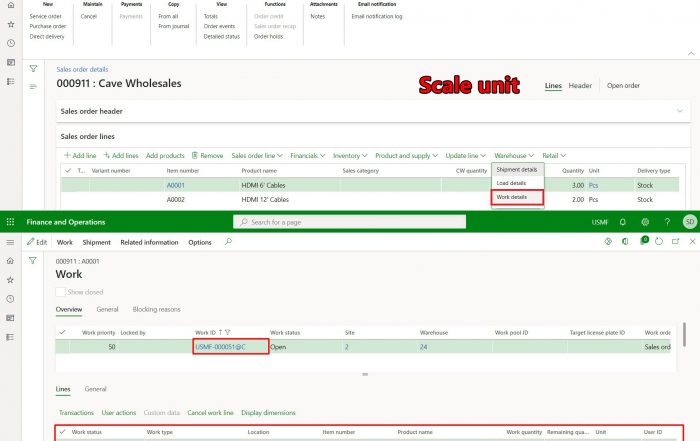
Task: Switch to Header view of sales order
Action: 580,85
